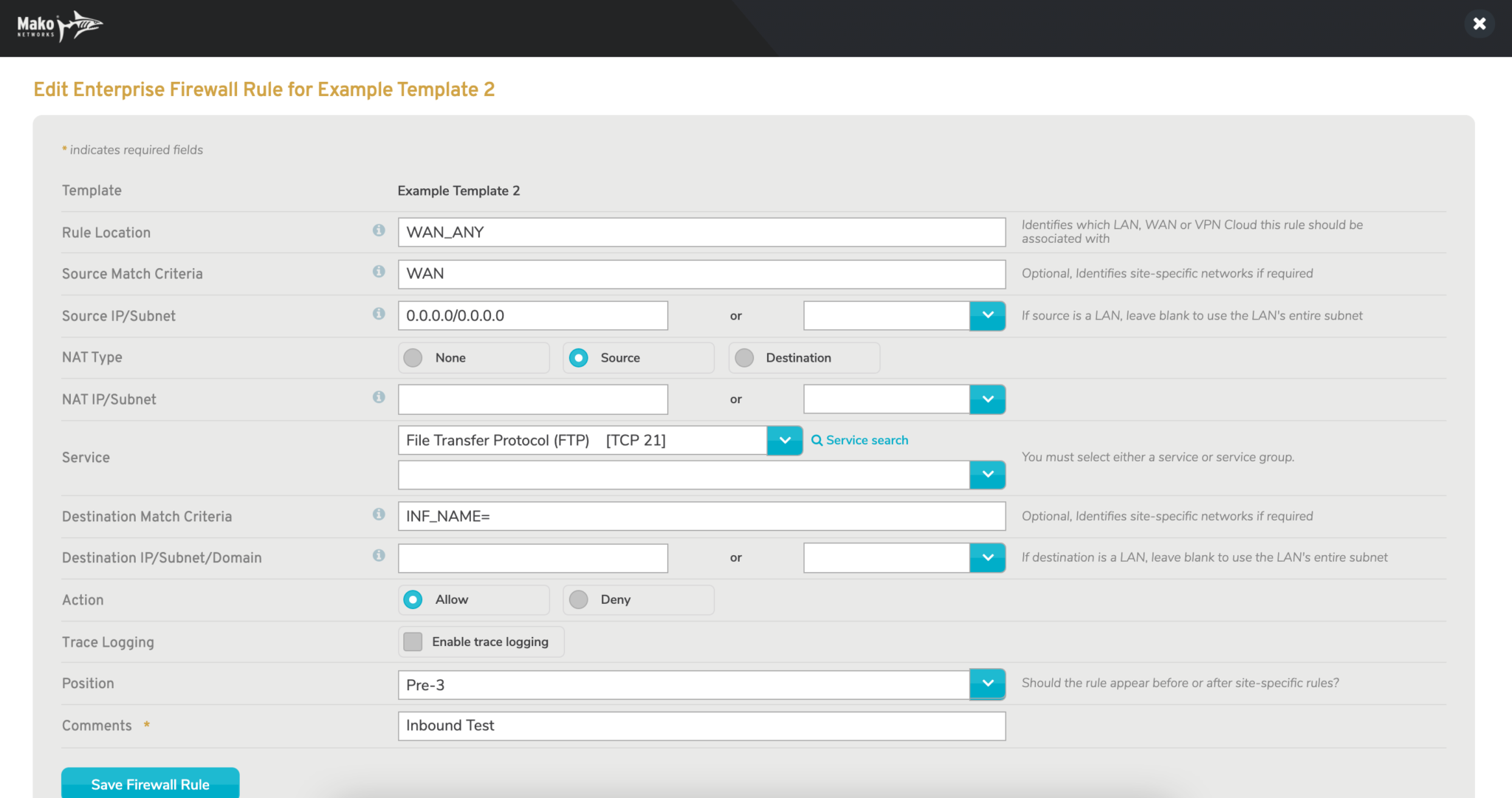Viewport: 1512px width, 798px height.
Task: Open Service search
Action: coord(866,439)
